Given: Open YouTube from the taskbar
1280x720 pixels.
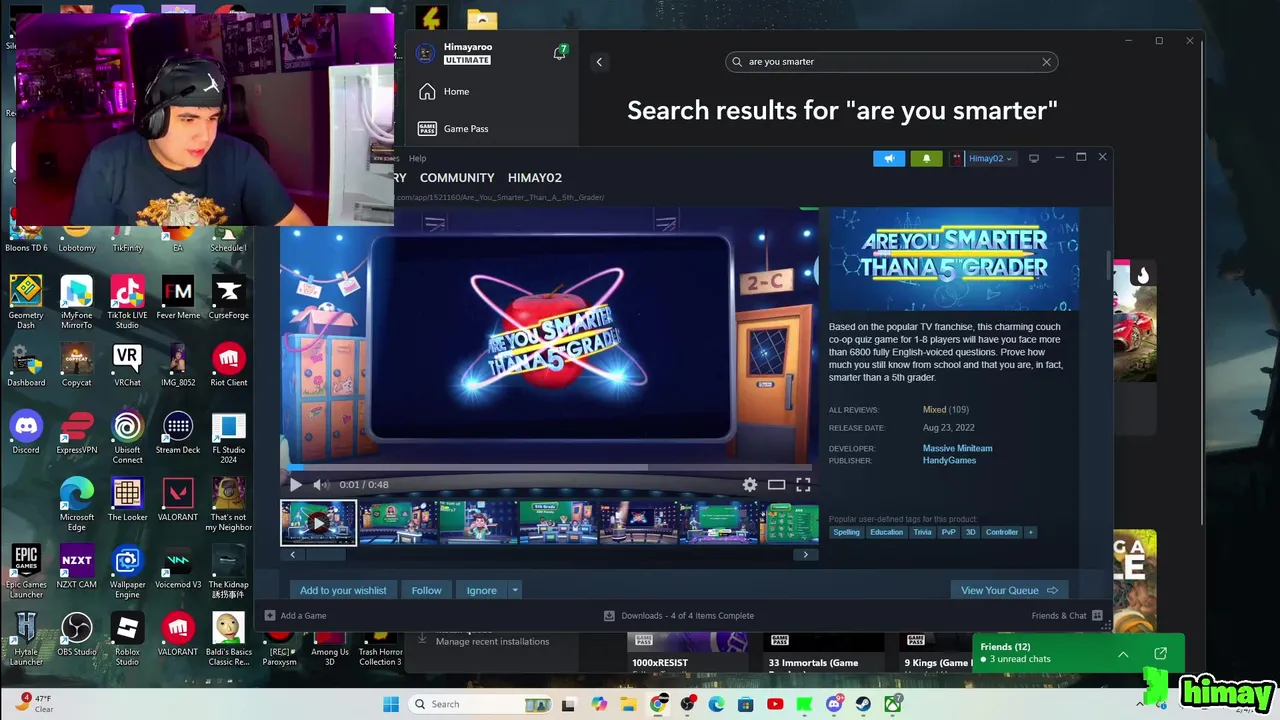Looking at the screenshot, I should [x=775, y=704].
